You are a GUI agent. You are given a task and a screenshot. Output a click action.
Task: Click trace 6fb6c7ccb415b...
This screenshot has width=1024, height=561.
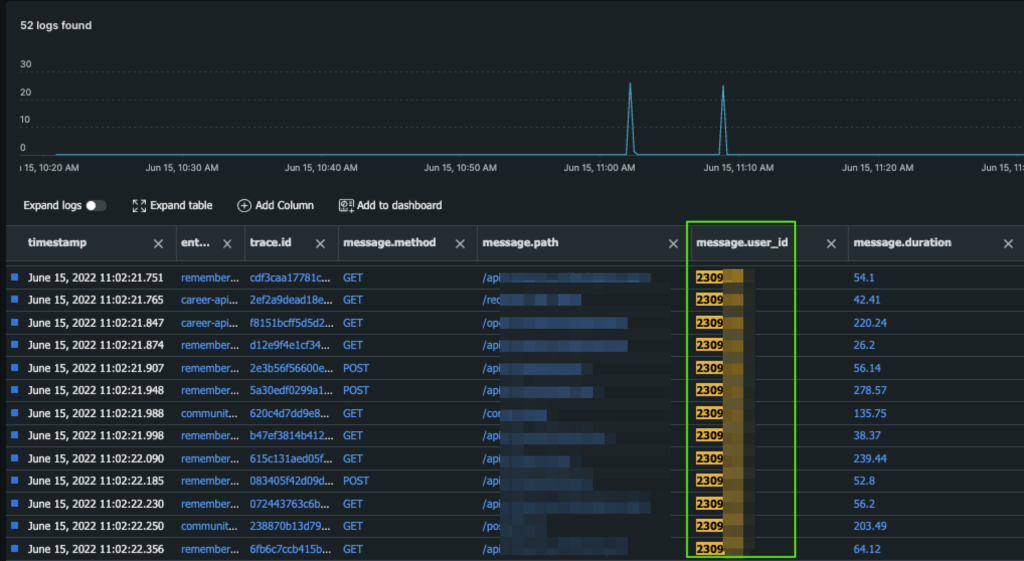coord(290,549)
